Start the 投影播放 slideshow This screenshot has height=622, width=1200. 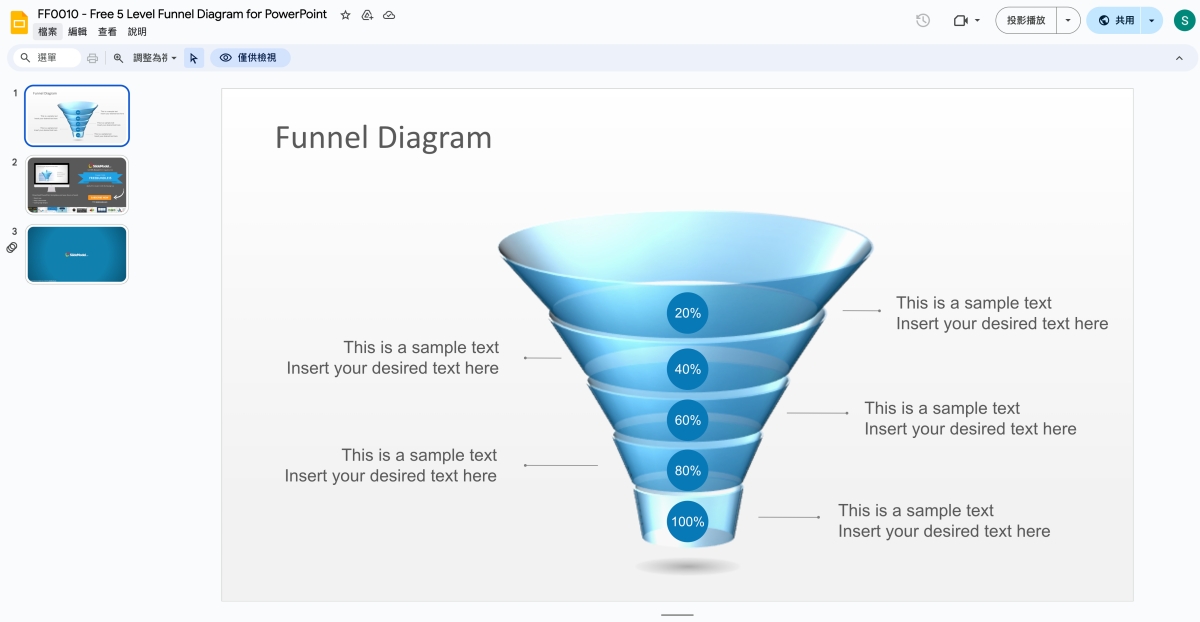coord(1026,20)
